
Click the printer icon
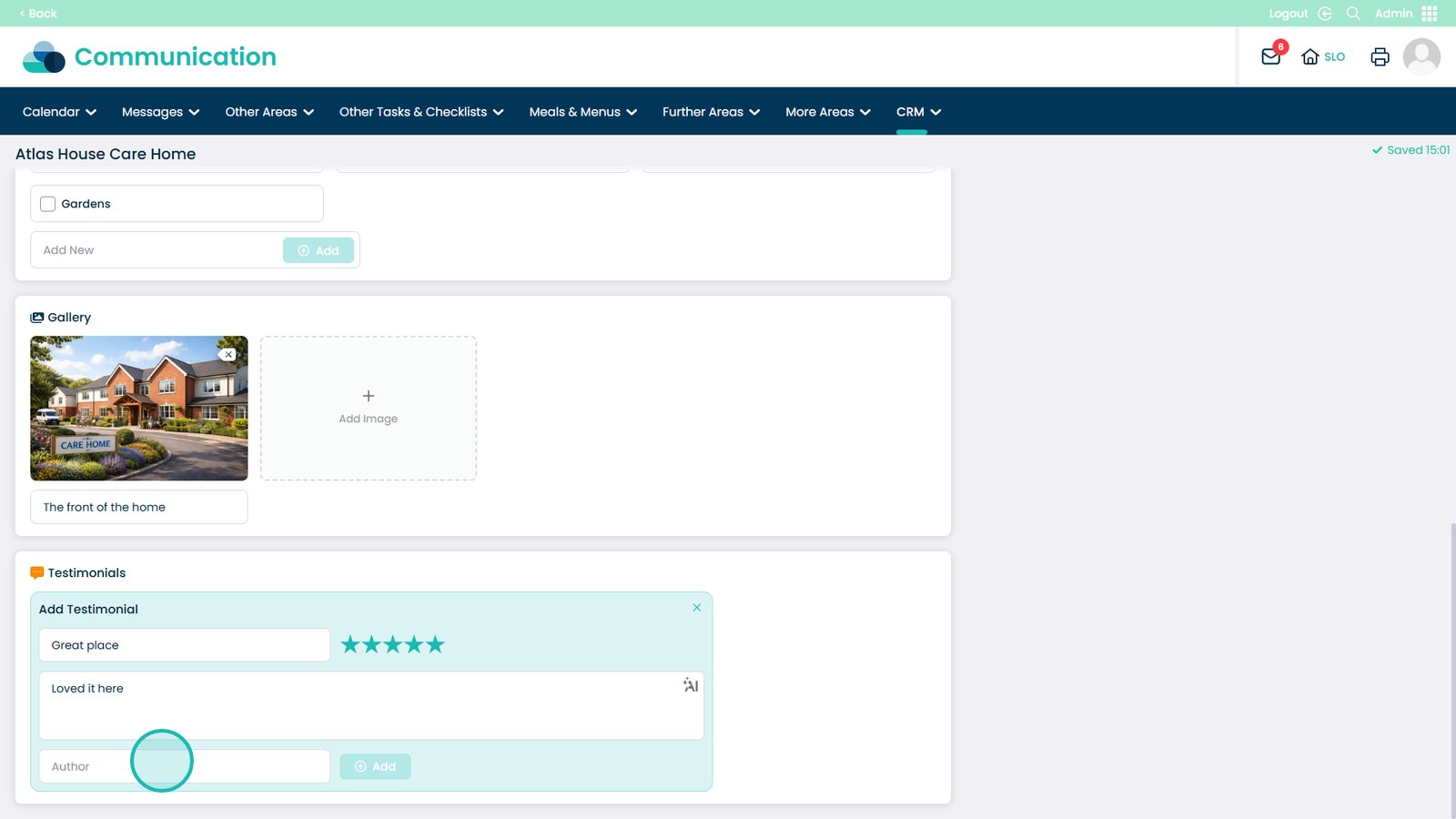[x=1380, y=56]
